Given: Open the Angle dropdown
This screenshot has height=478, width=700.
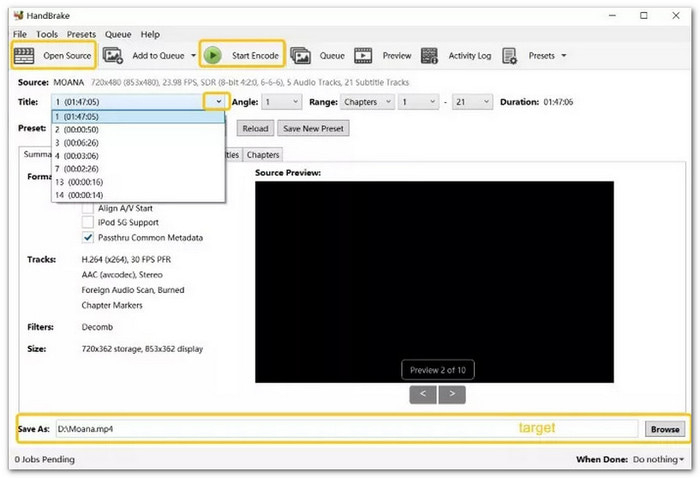Looking at the screenshot, I should pyautogui.click(x=282, y=102).
